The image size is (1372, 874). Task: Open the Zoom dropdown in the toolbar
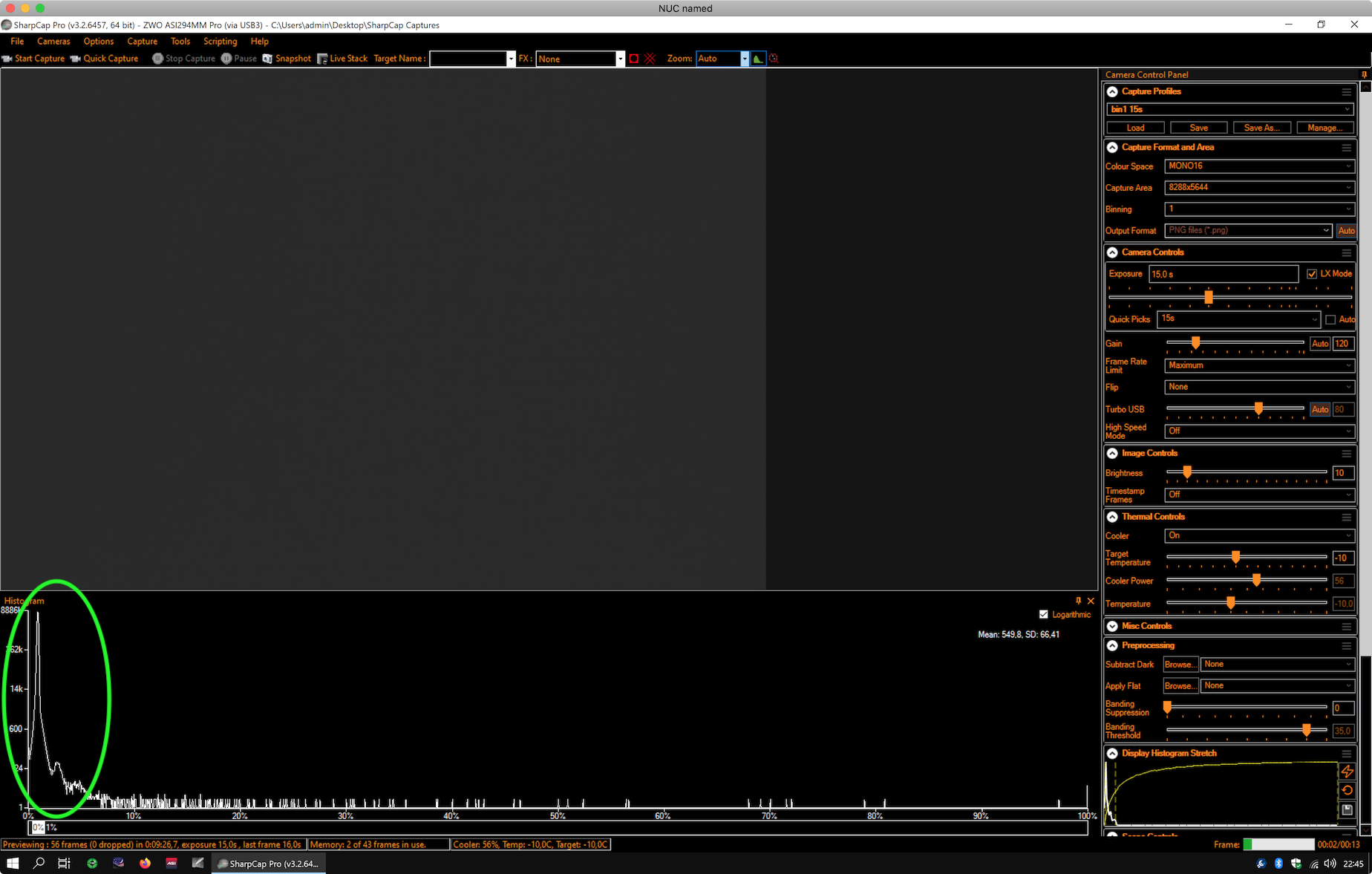[x=745, y=59]
